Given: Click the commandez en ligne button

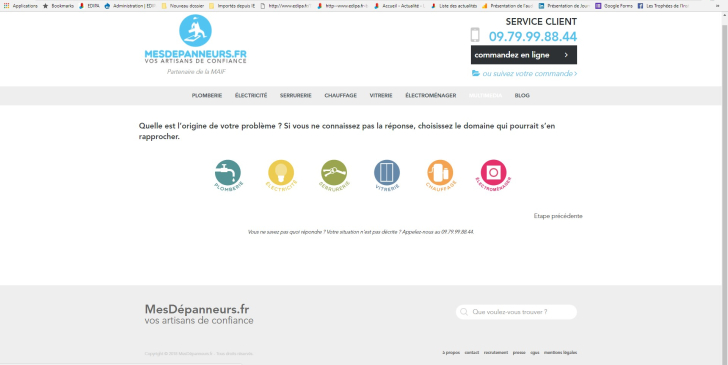Looking at the screenshot, I should pos(524,55).
